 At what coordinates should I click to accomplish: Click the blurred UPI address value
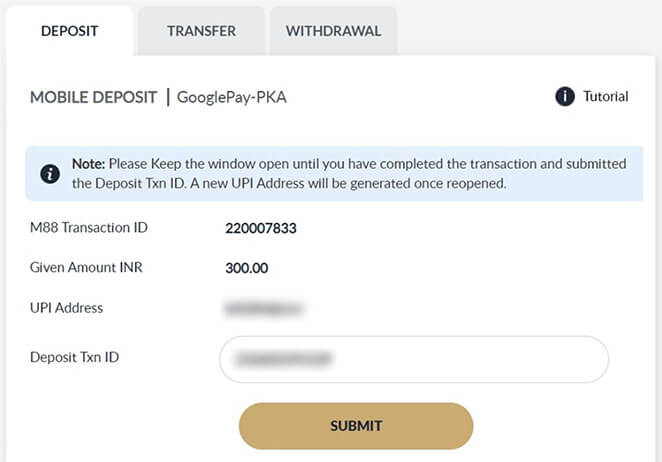[x=265, y=308]
